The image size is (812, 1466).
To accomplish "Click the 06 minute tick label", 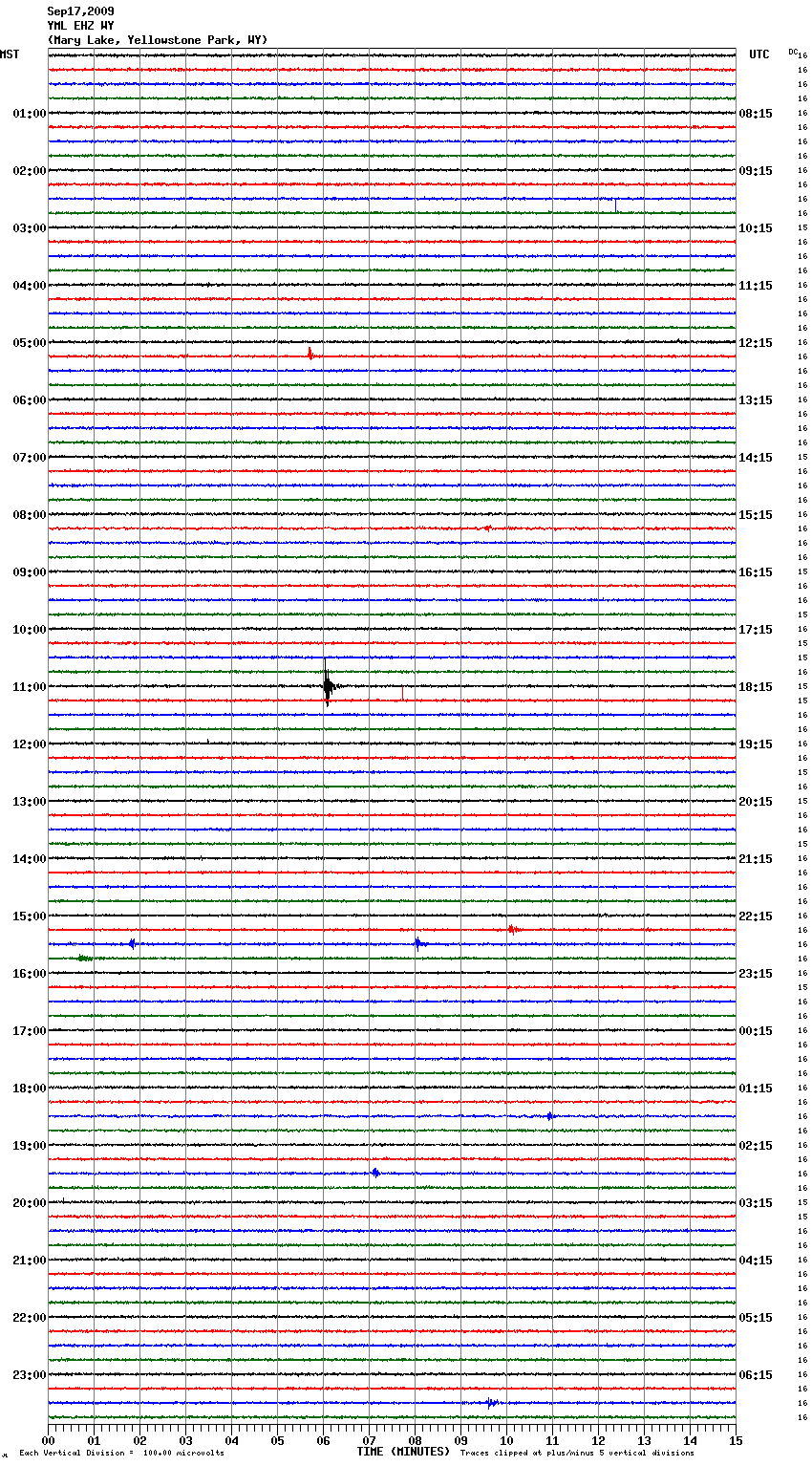I will click(x=323, y=1440).
